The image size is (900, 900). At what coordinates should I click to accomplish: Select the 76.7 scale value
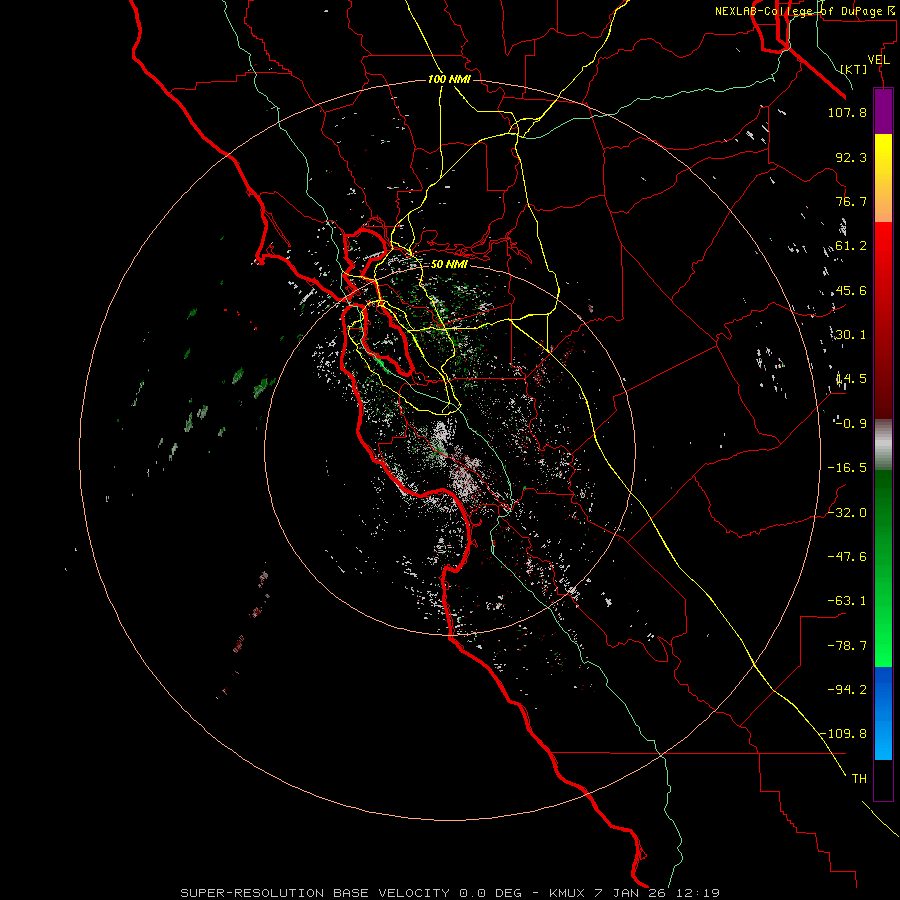point(851,201)
